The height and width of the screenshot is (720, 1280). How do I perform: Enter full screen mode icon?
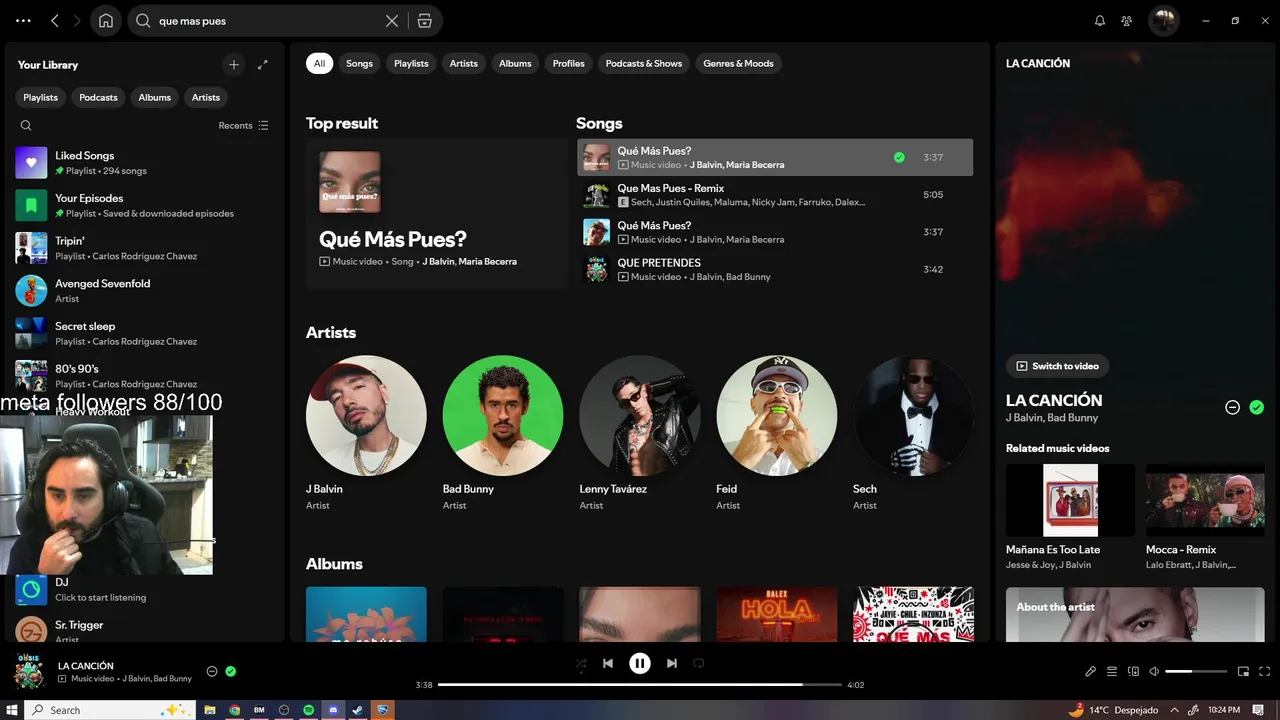(1264, 672)
